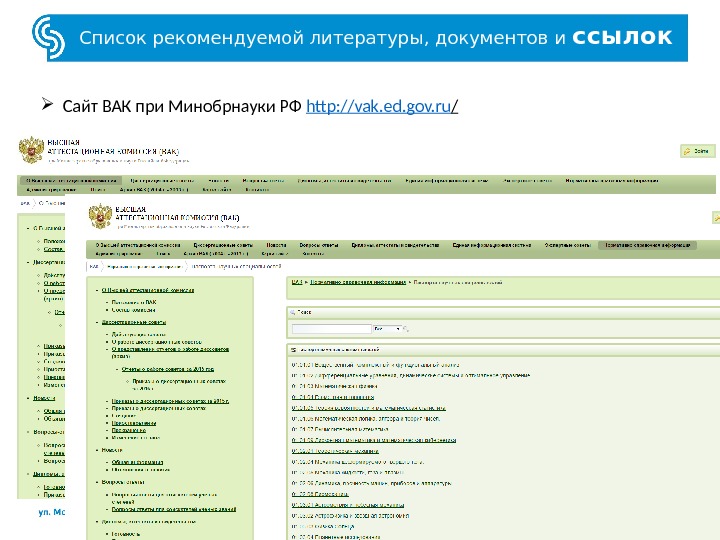Open sidebar item 'О работе диссертационных советов'
720x540 pixels.
156,342
